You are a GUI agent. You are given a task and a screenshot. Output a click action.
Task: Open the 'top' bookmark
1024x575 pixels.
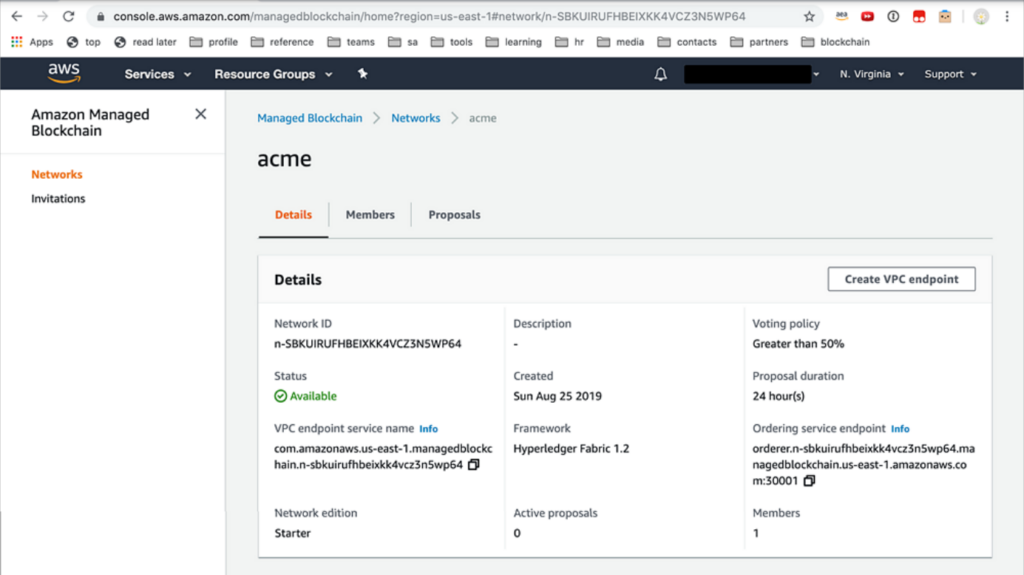84,42
